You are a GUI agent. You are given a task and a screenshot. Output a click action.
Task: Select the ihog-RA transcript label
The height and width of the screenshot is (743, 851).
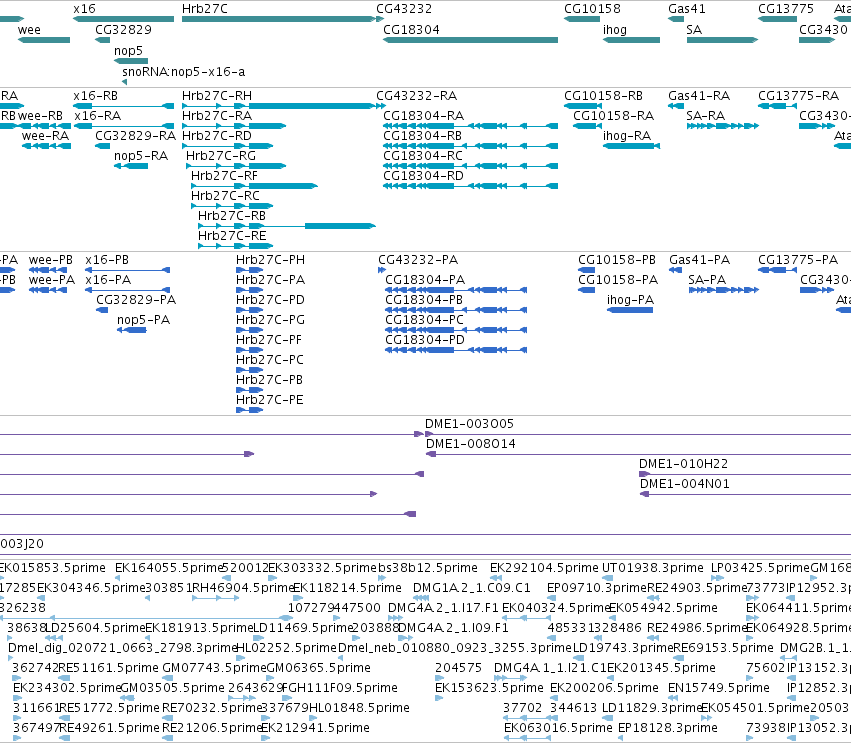[627, 136]
